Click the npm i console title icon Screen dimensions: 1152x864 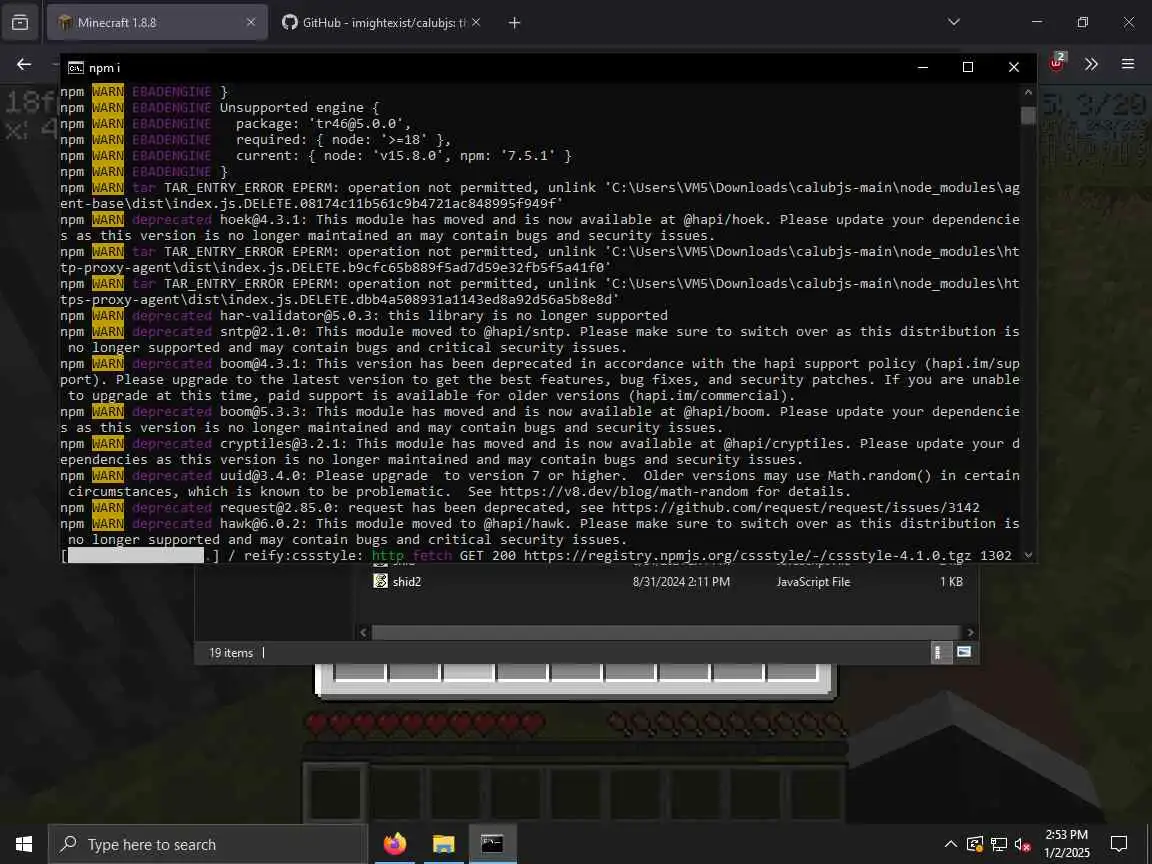pos(76,68)
